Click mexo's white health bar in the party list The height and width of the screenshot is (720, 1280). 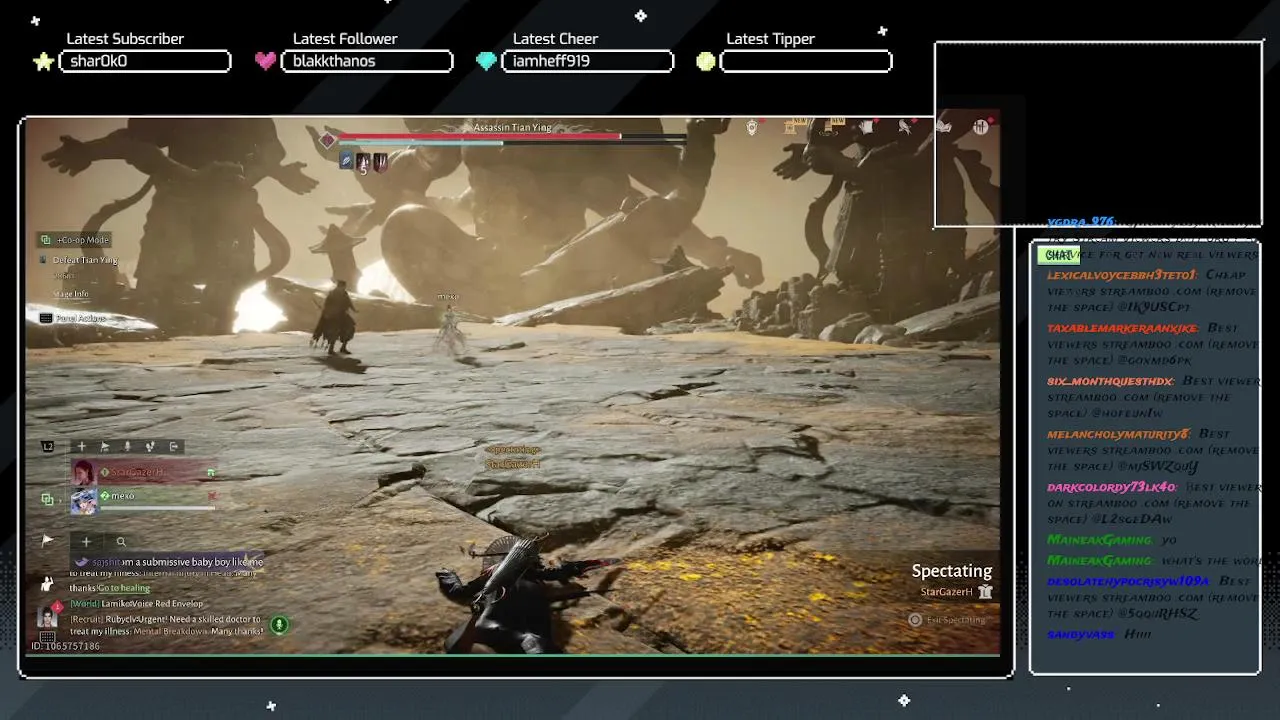pyautogui.click(x=158, y=508)
